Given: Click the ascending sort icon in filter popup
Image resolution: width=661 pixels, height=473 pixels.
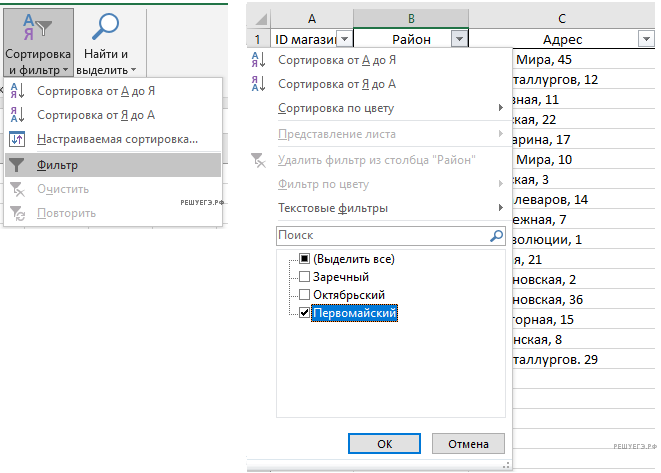Looking at the screenshot, I should tap(258, 61).
